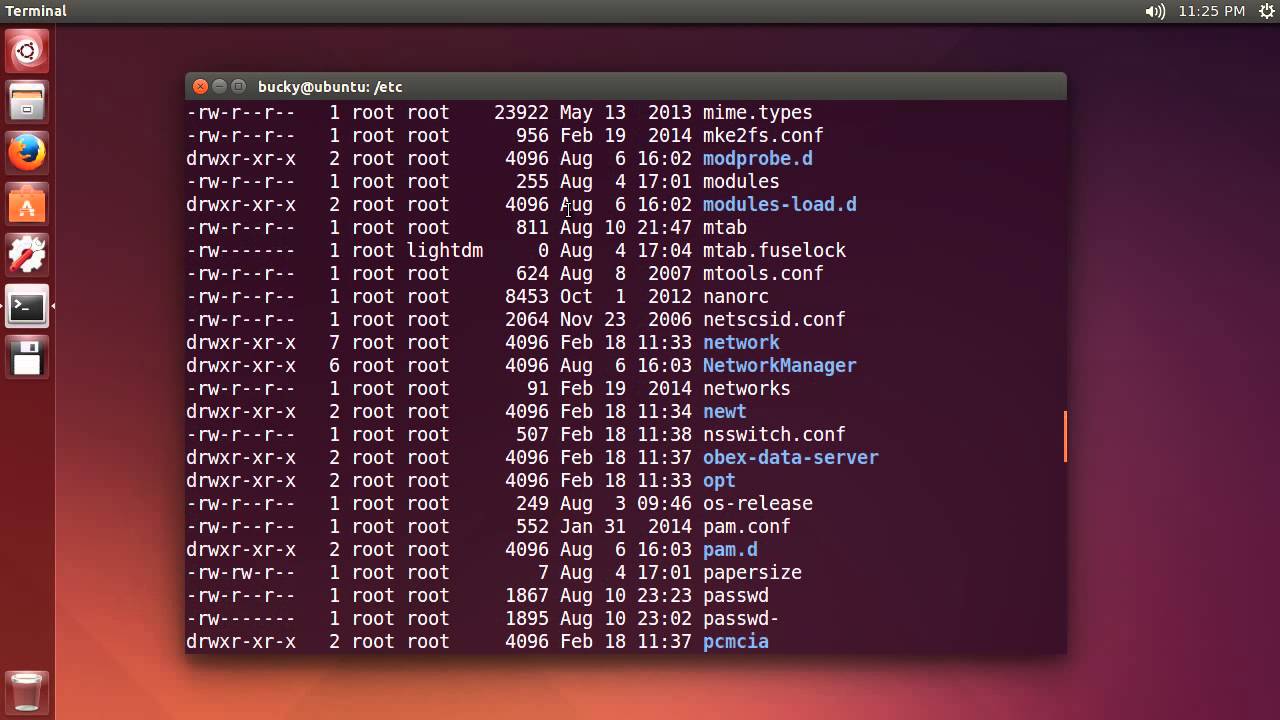Select the opt directory name
The height and width of the screenshot is (720, 1280).
click(x=719, y=480)
